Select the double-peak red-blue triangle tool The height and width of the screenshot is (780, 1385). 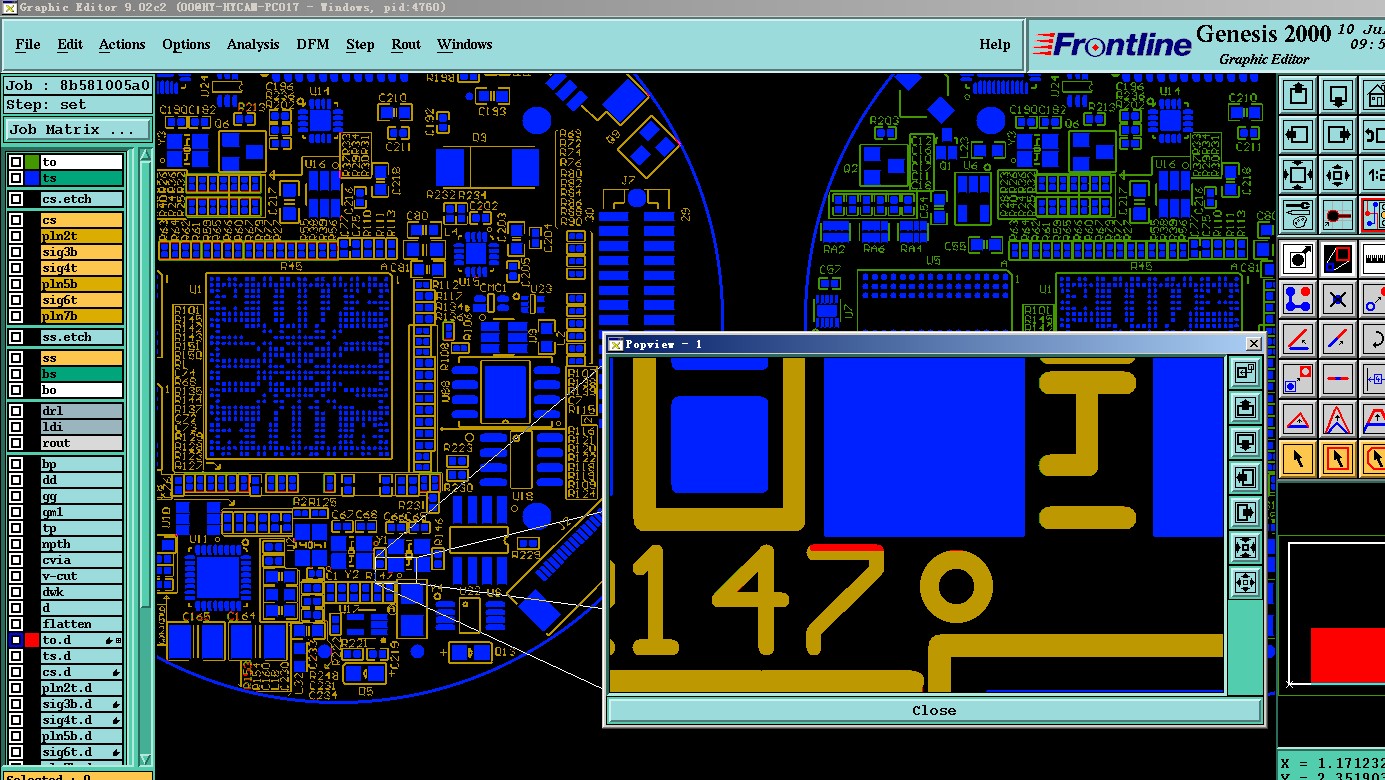pos(1338,419)
